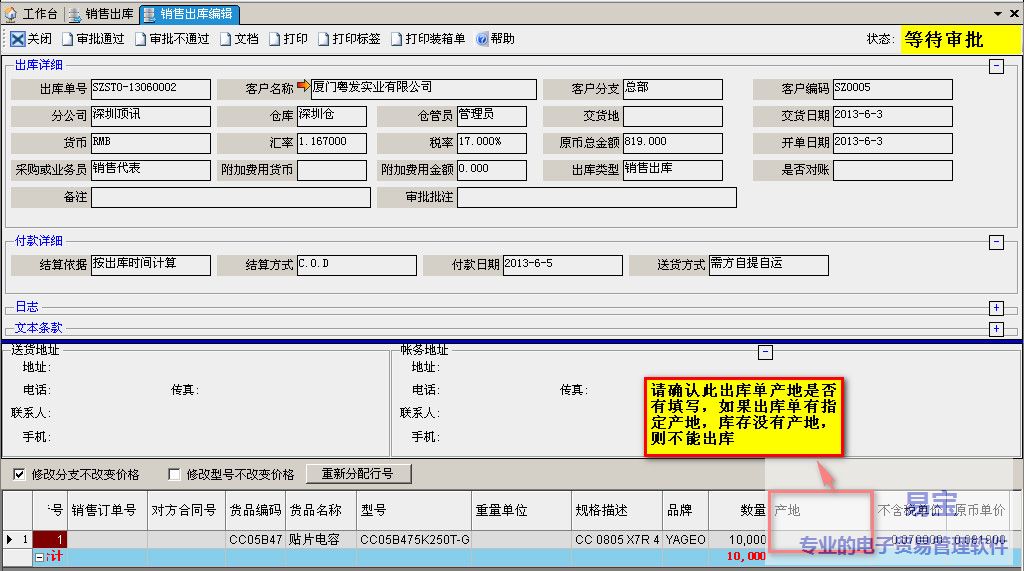Screen dimensions: 1024x571
Task: Click the 打印 (Print) toolbar icon
Action: tap(275, 39)
